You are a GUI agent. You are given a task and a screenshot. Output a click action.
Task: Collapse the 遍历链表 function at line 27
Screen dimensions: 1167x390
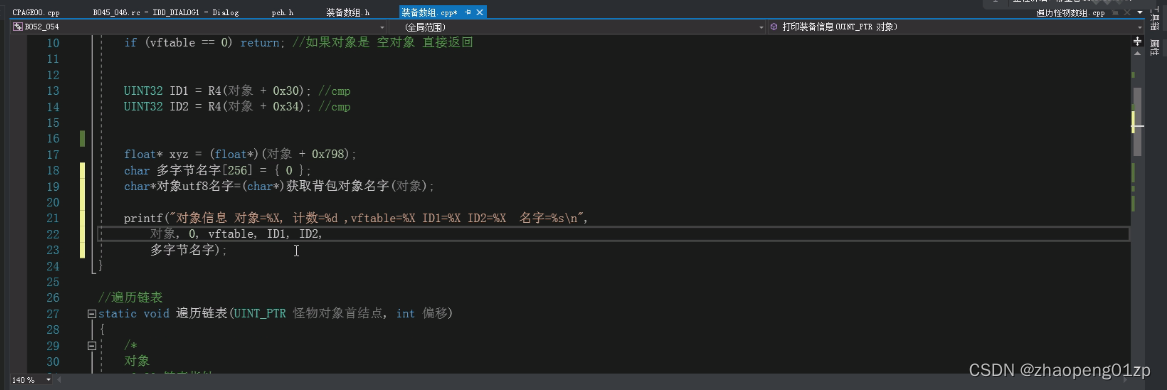click(91, 314)
